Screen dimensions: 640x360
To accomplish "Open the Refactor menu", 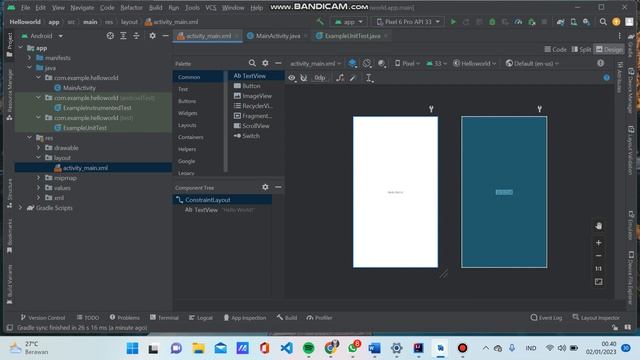I will [131, 8].
